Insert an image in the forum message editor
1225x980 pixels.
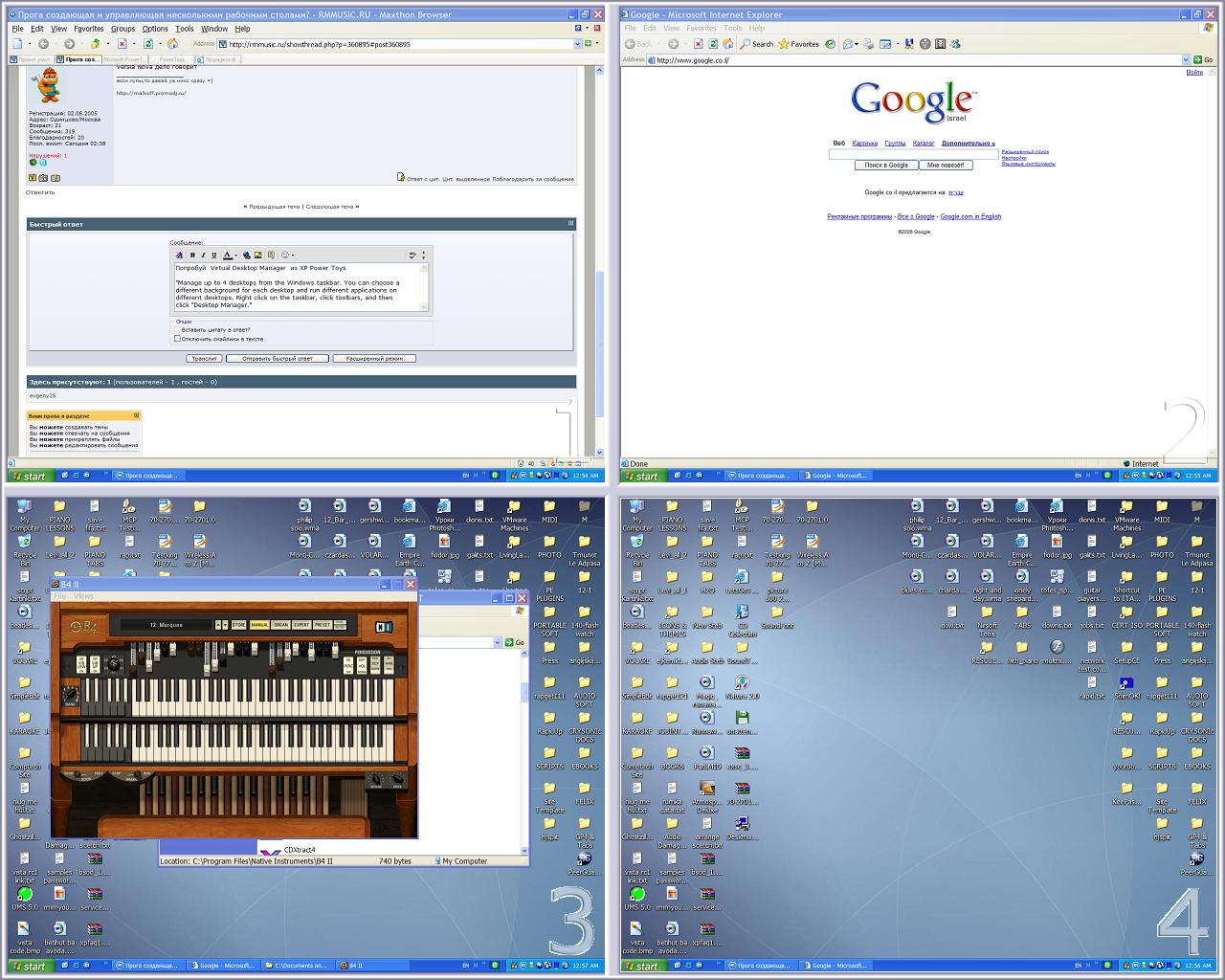pyautogui.click(x=258, y=256)
